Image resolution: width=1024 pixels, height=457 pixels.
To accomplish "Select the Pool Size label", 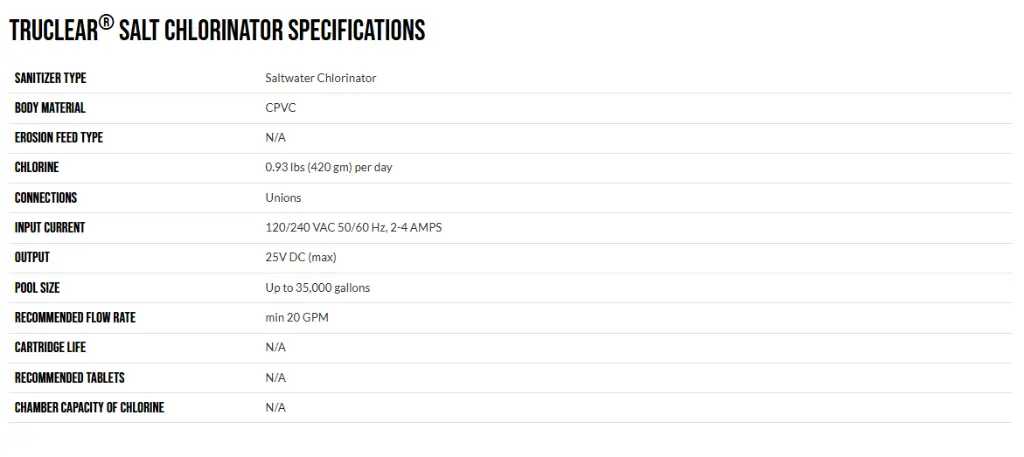I will (37, 287).
